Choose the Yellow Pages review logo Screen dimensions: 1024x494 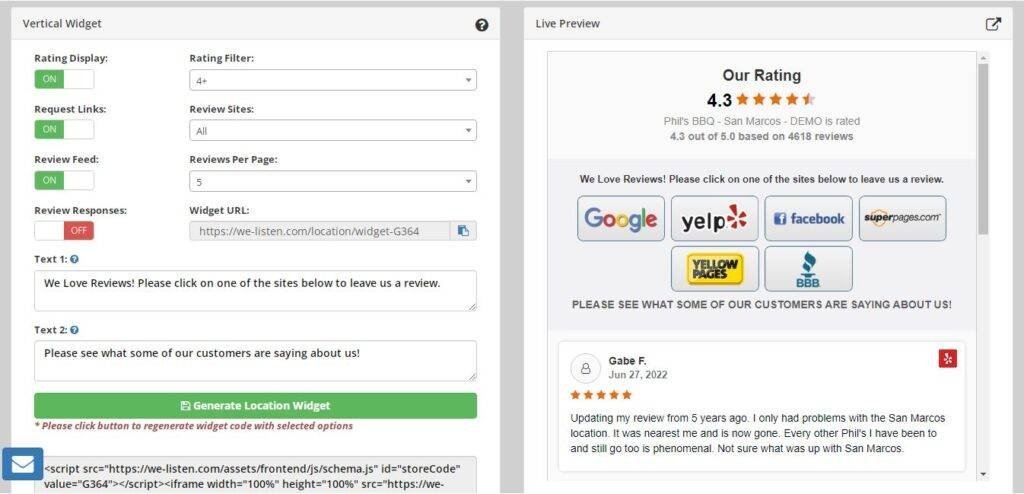point(714,269)
